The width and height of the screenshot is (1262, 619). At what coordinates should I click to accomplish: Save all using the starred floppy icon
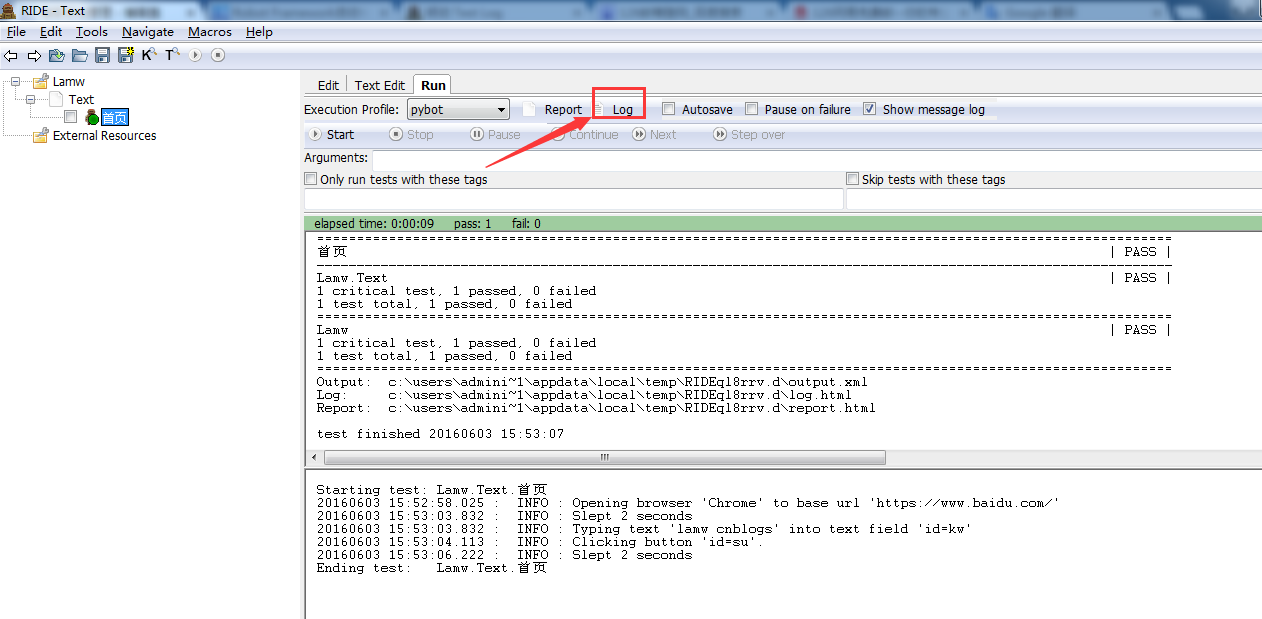[126, 55]
